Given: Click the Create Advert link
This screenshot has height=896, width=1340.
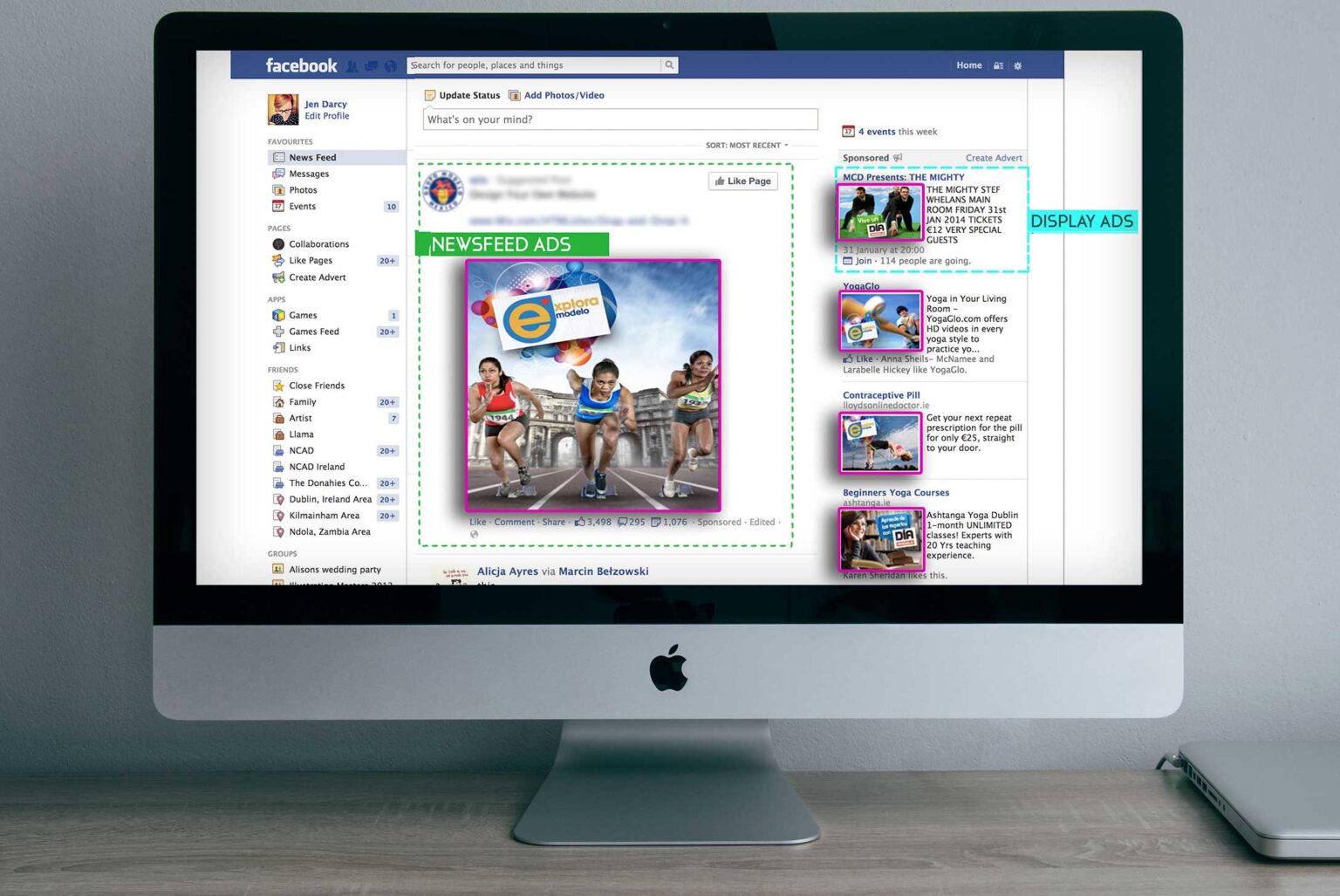Looking at the screenshot, I should 994,159.
